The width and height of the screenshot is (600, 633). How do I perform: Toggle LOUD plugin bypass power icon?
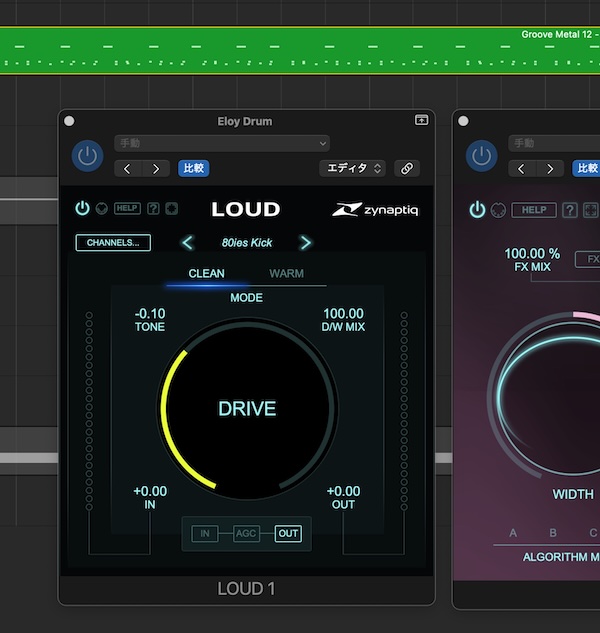[82, 208]
